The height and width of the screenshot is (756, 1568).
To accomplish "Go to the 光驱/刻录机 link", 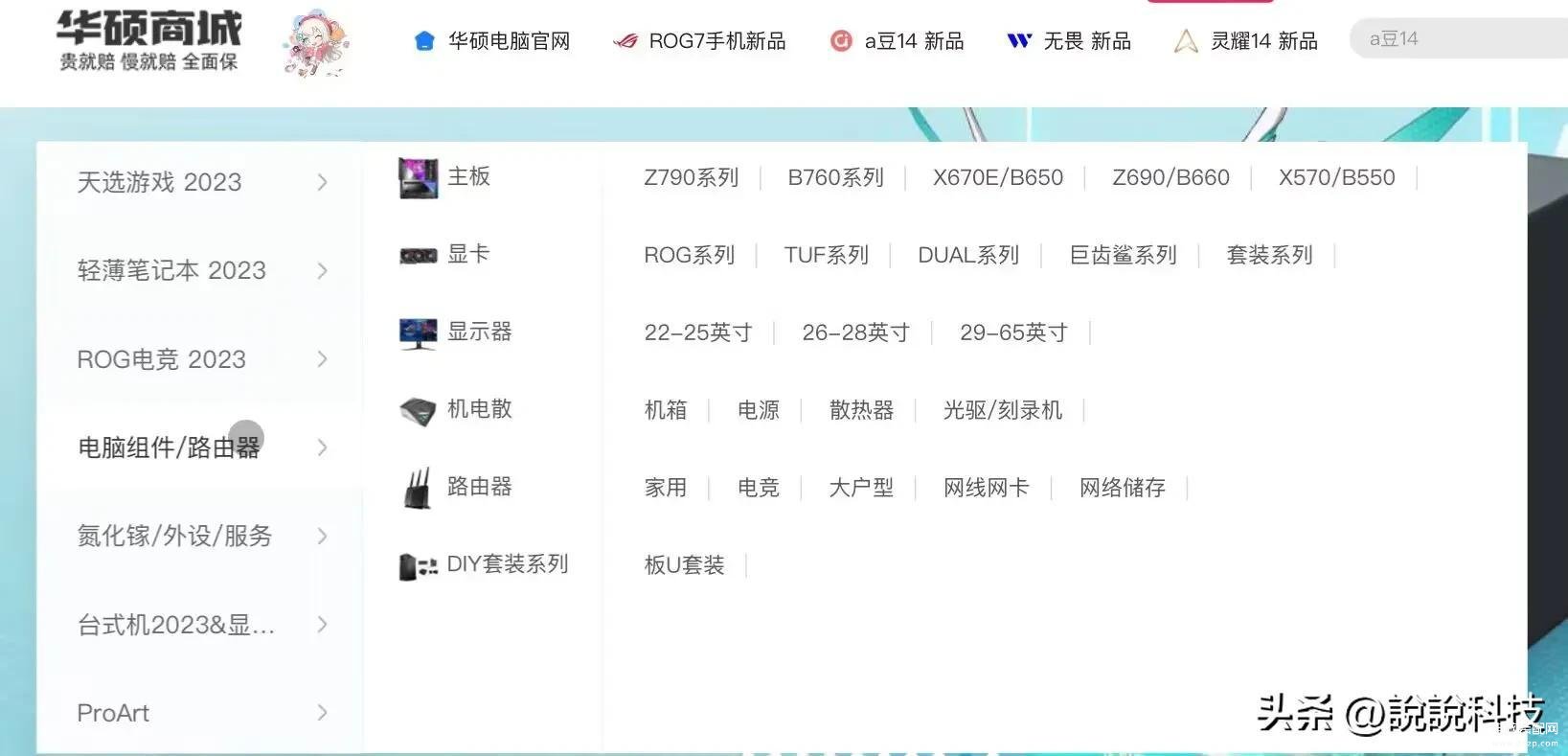I will tap(1003, 411).
